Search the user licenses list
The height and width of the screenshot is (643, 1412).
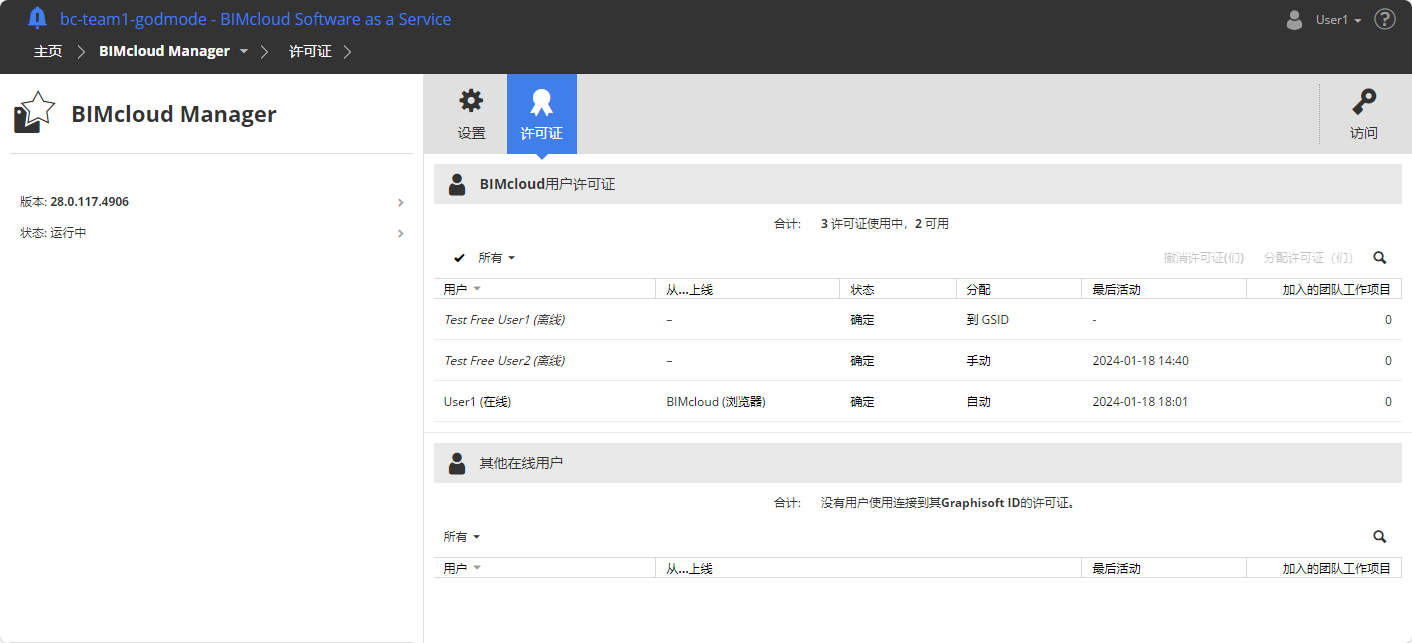tap(1380, 258)
